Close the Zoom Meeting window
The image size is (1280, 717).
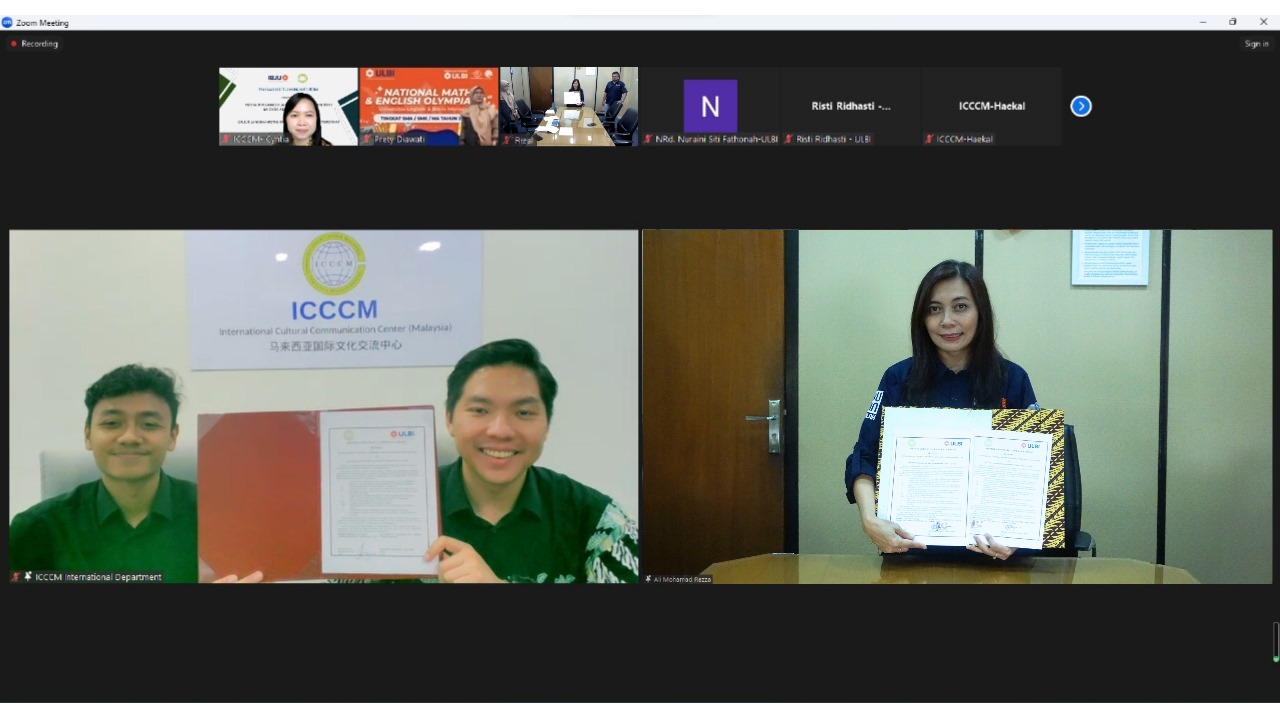[1263, 22]
